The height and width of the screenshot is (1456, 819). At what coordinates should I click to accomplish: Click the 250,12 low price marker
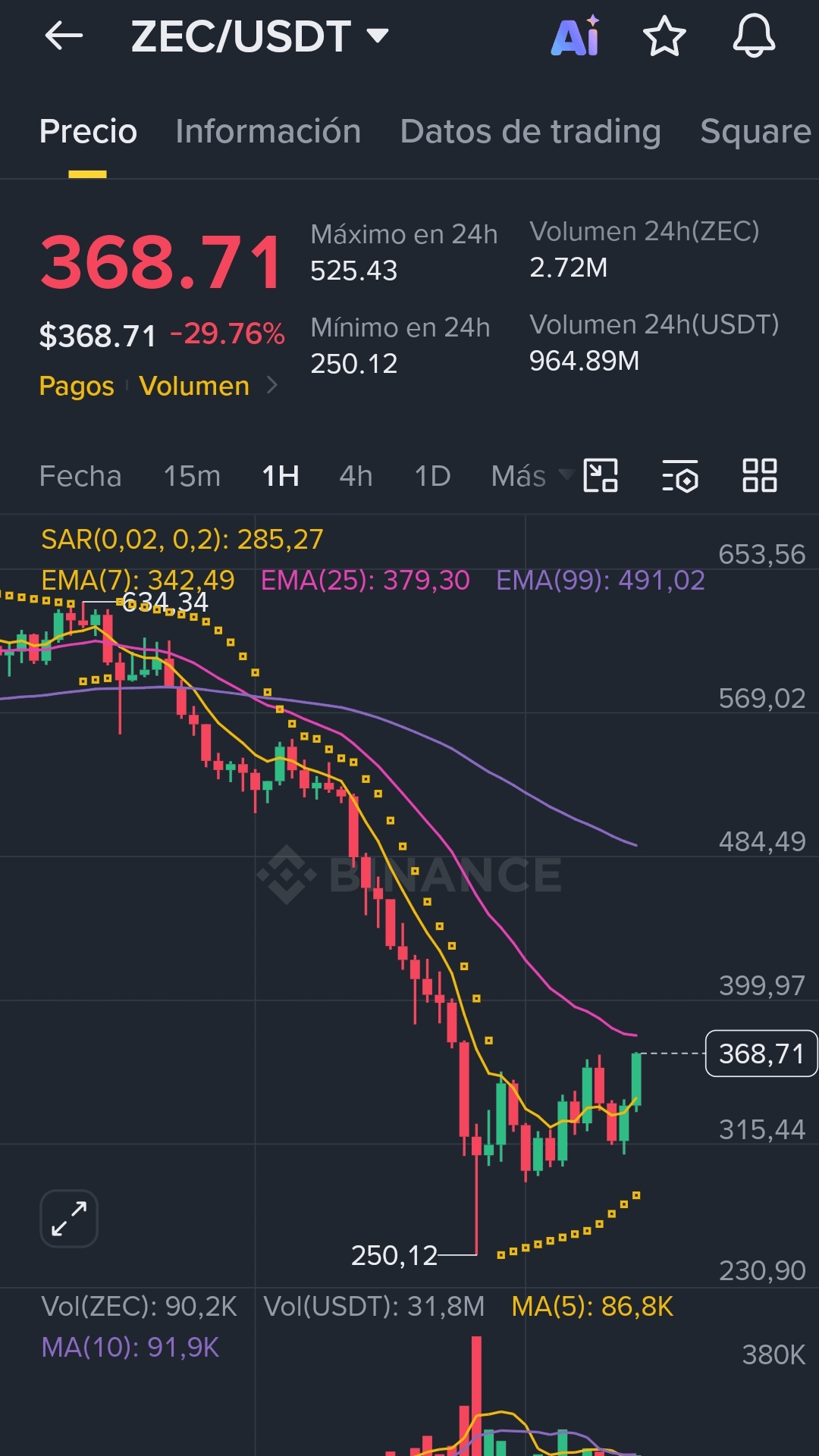pos(394,1255)
